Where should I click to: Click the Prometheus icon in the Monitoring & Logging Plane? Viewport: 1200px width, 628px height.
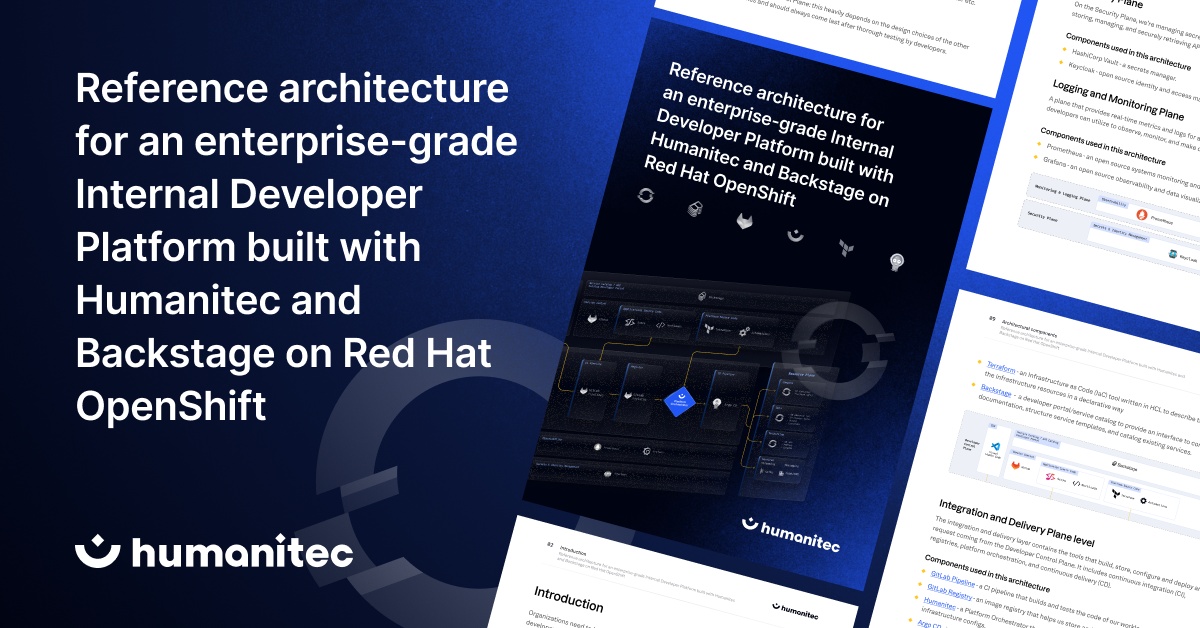pyautogui.click(x=1142, y=215)
